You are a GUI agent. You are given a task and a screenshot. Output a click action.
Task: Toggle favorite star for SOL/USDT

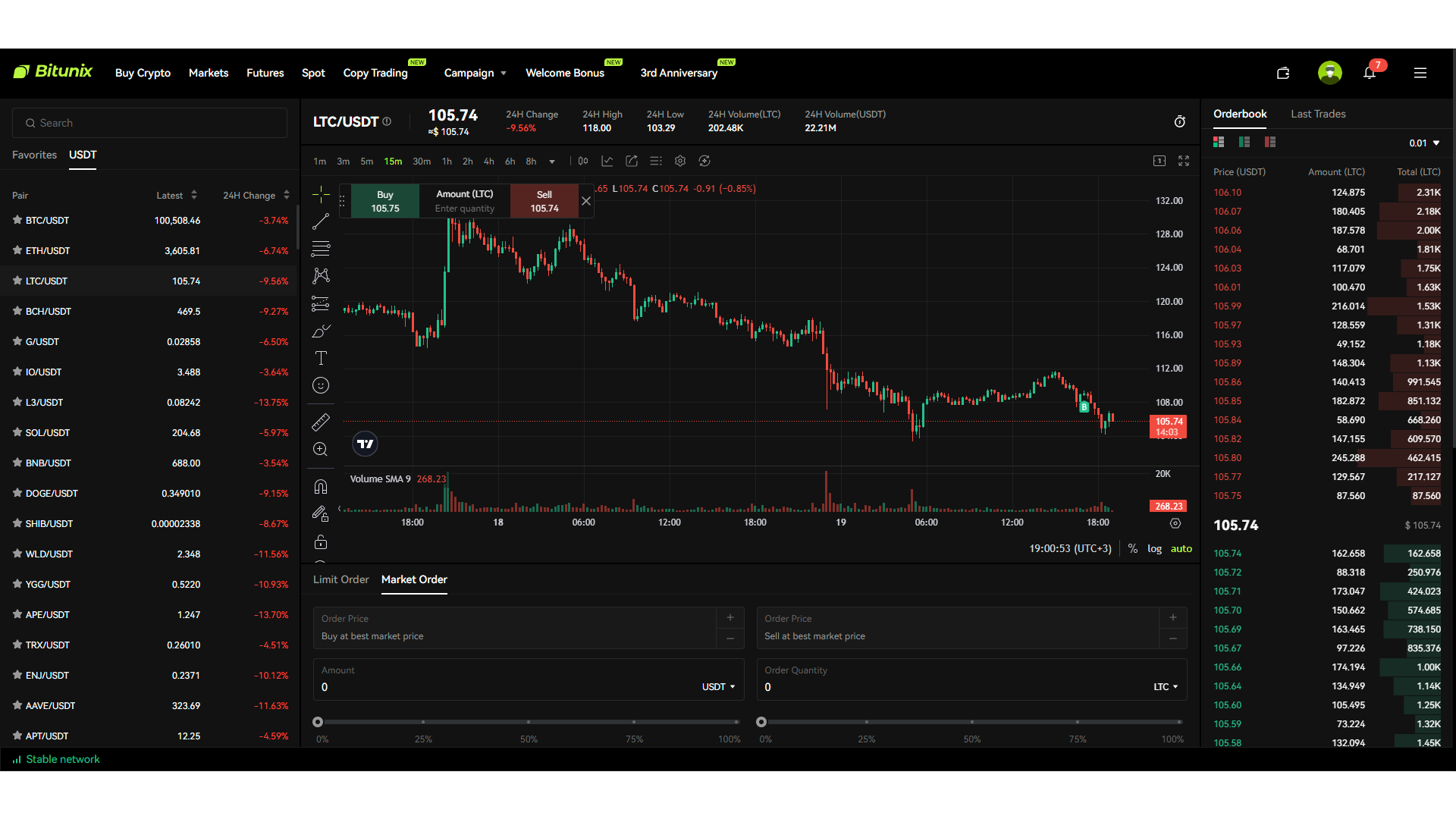tap(17, 432)
